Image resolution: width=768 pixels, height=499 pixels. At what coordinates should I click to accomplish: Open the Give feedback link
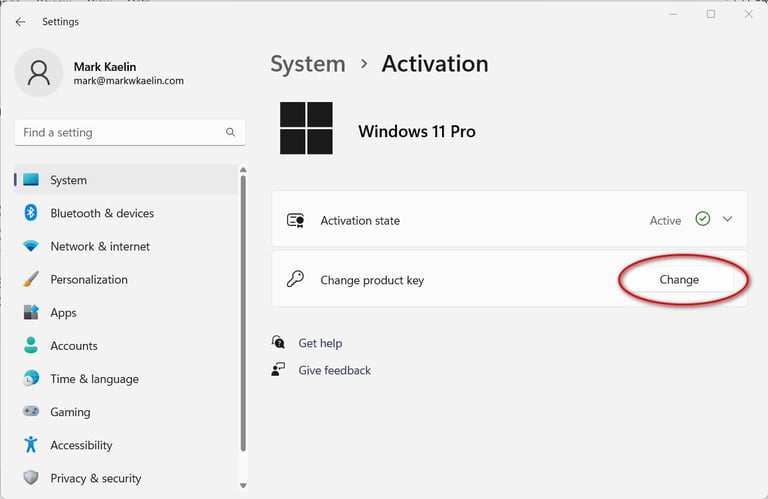click(x=334, y=370)
